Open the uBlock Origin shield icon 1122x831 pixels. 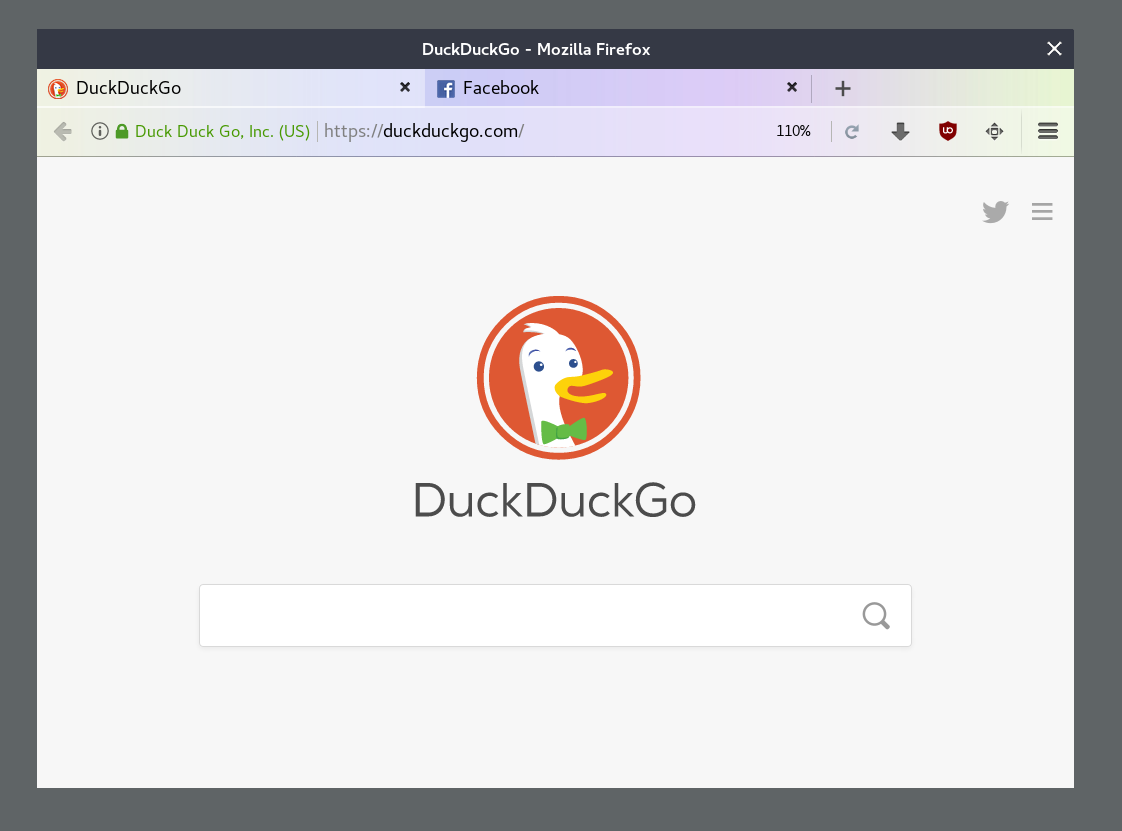tap(947, 131)
